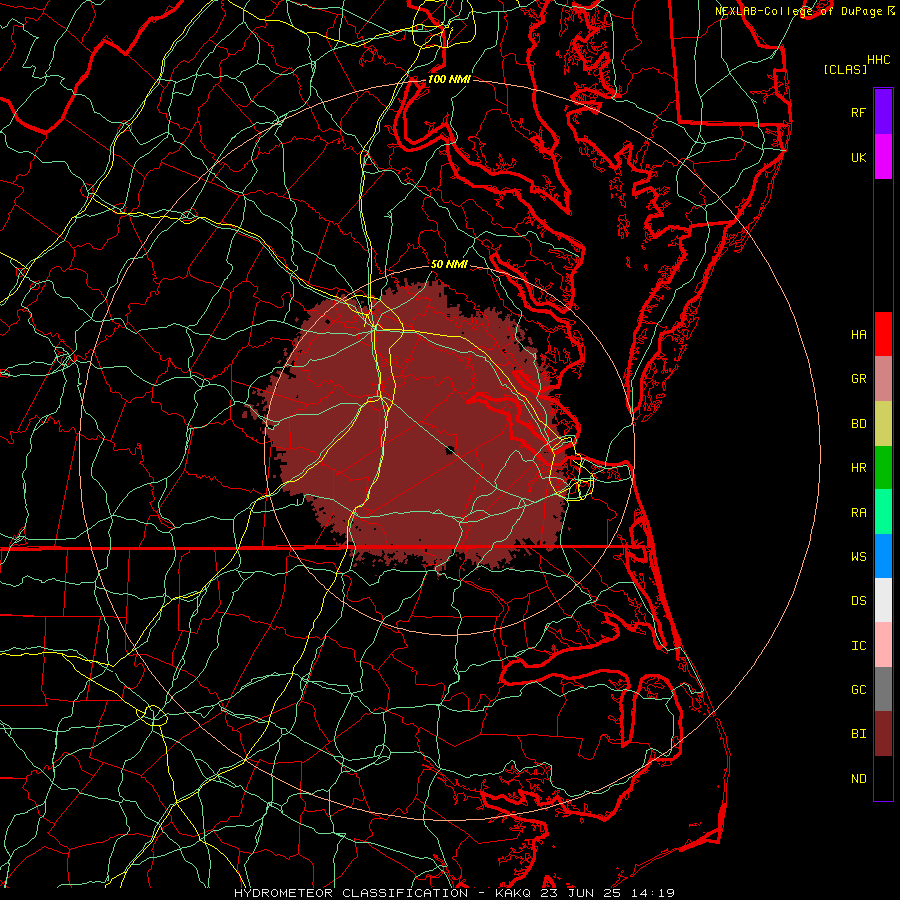The width and height of the screenshot is (900, 900).
Task: Pick the HR green legend swatch
Action: (883, 468)
